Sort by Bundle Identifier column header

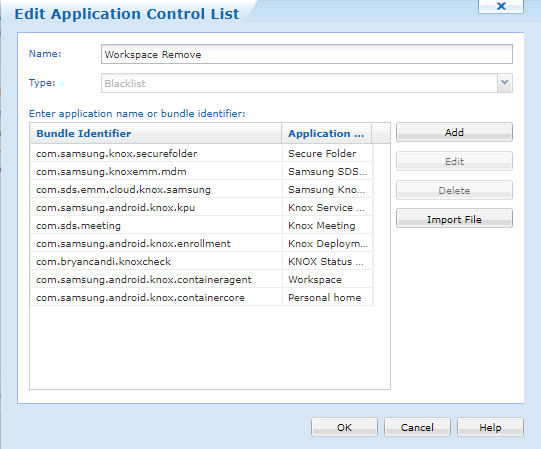(156, 134)
